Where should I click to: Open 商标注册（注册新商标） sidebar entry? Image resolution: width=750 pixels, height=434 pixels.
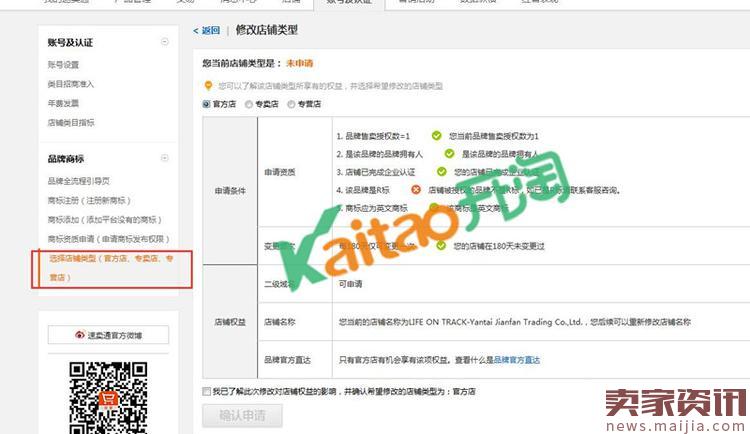click(x=89, y=200)
